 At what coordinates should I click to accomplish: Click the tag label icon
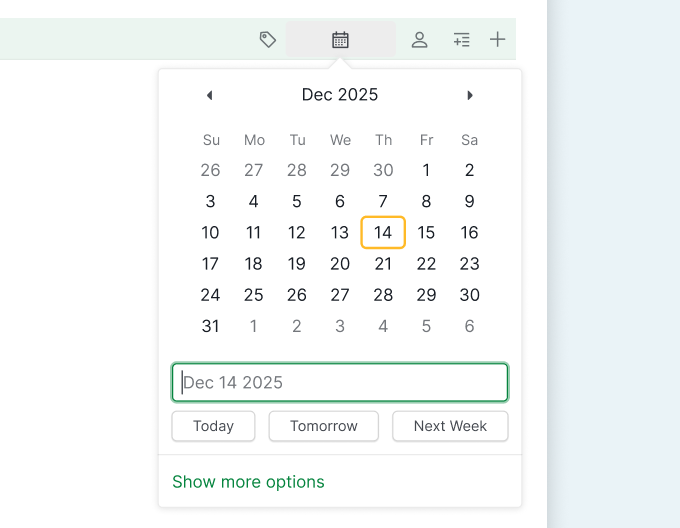[x=268, y=40]
